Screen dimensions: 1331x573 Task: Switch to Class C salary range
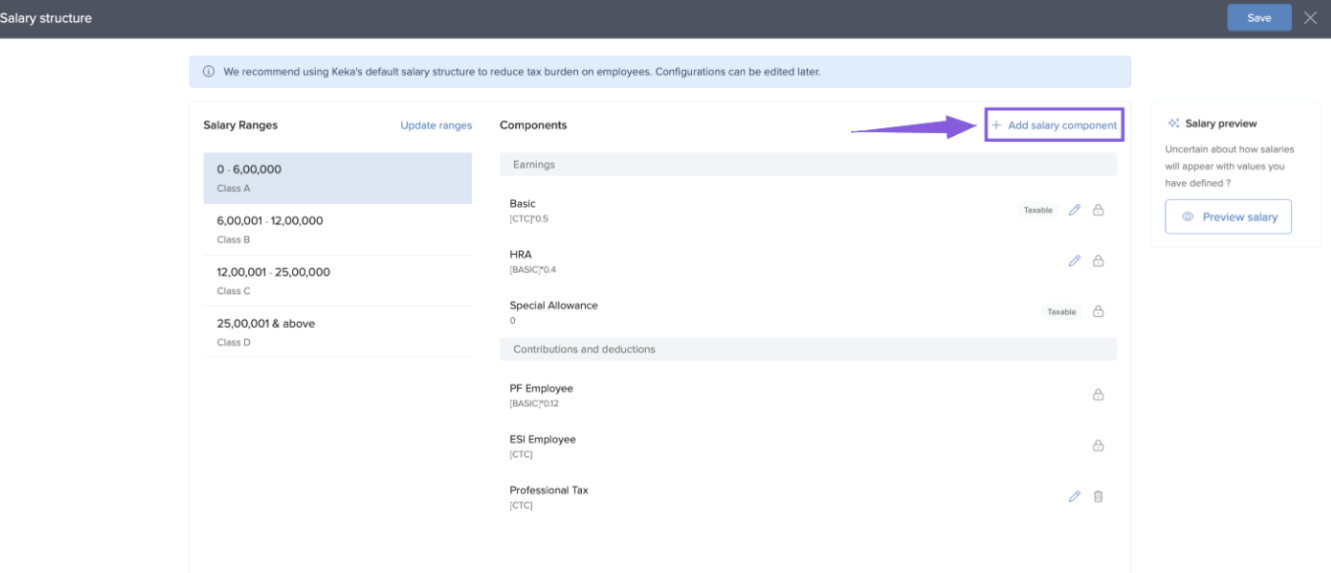pyautogui.click(x=337, y=280)
